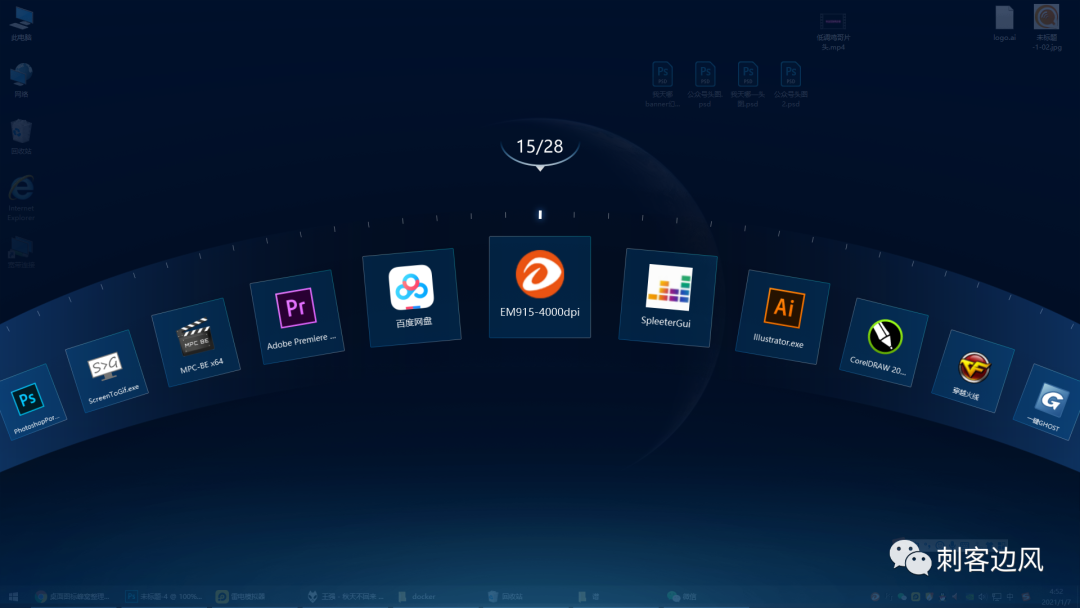The width and height of the screenshot is (1080, 608).
Task: Open the taskbar clock and date
Action: 1056,596
